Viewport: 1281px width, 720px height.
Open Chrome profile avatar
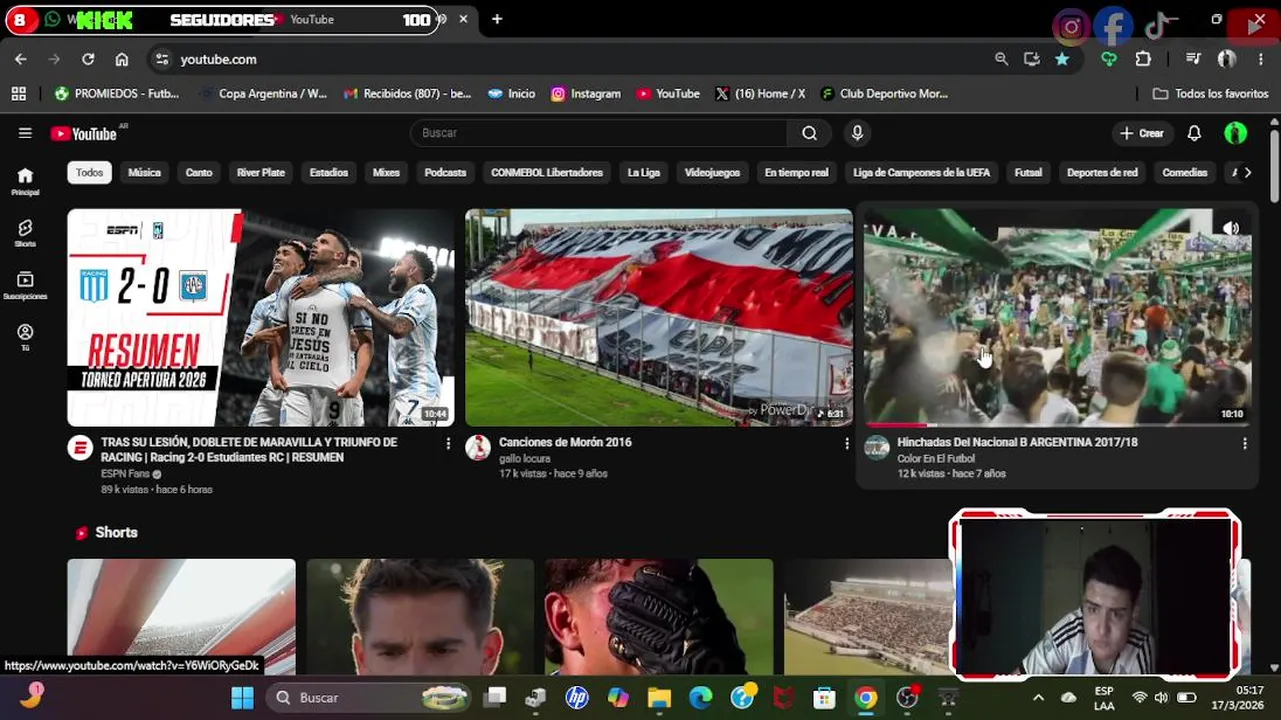[x=1227, y=59]
